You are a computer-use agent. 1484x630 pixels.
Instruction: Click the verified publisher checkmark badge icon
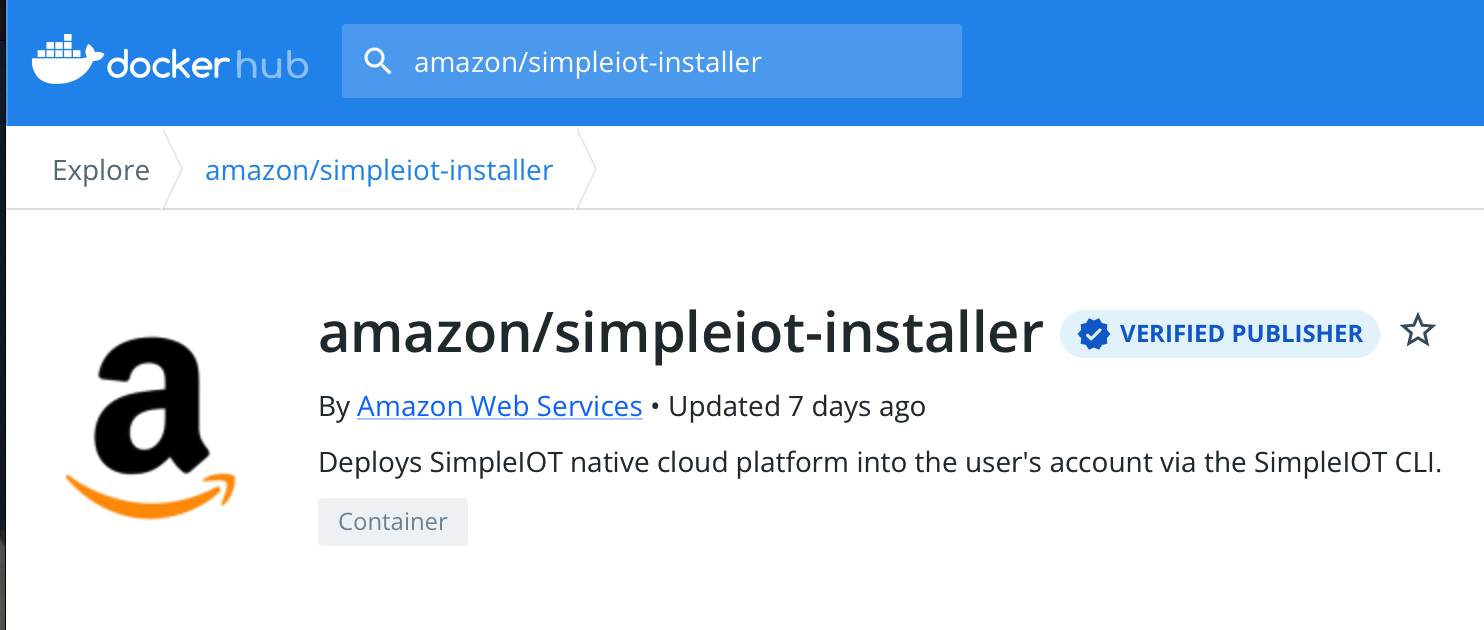click(x=1094, y=334)
